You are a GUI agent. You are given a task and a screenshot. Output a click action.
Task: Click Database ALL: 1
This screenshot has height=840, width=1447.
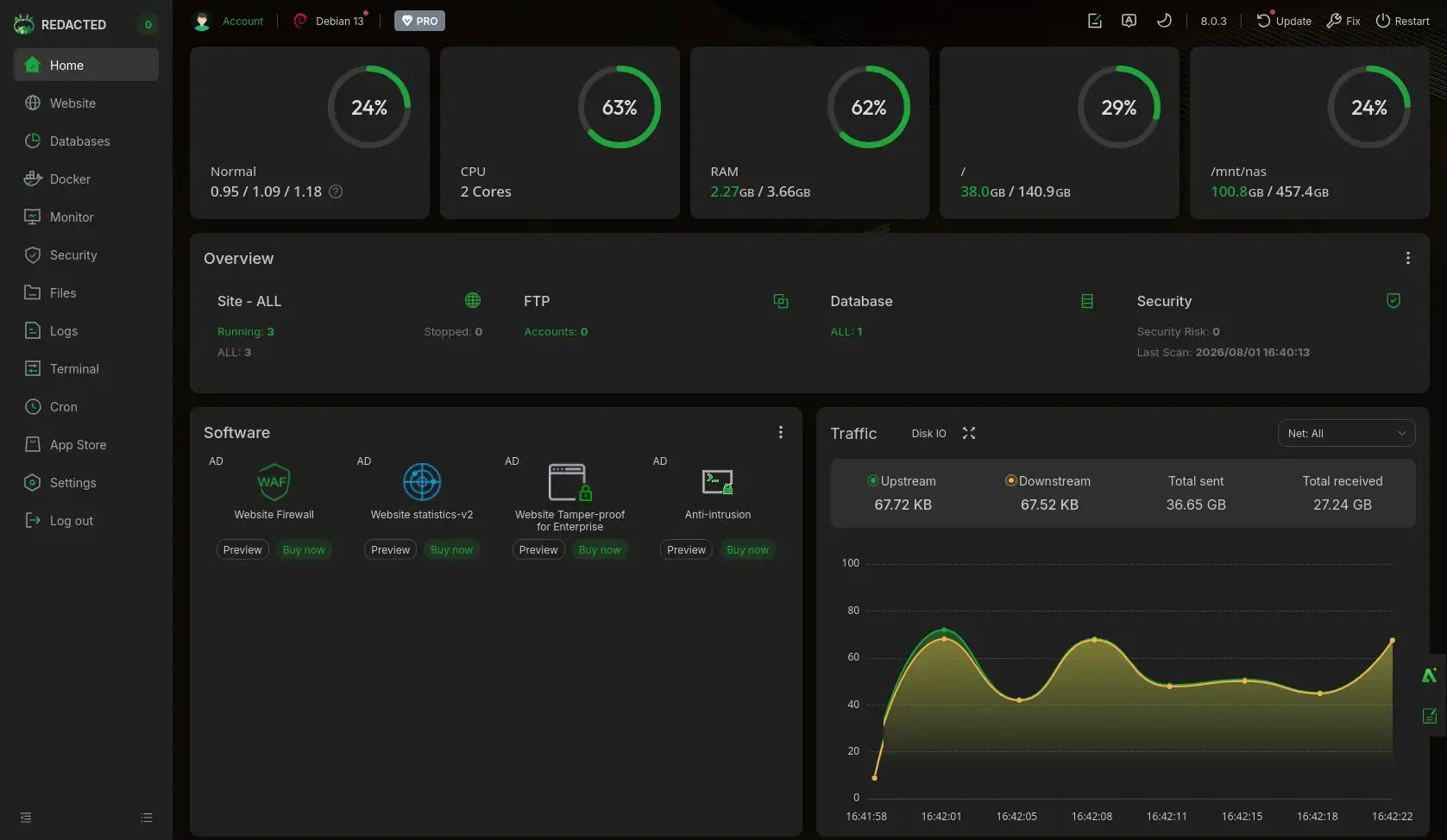click(x=846, y=331)
